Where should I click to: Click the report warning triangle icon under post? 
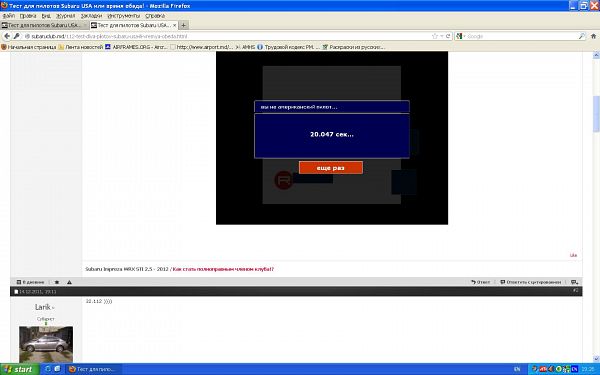69,282
